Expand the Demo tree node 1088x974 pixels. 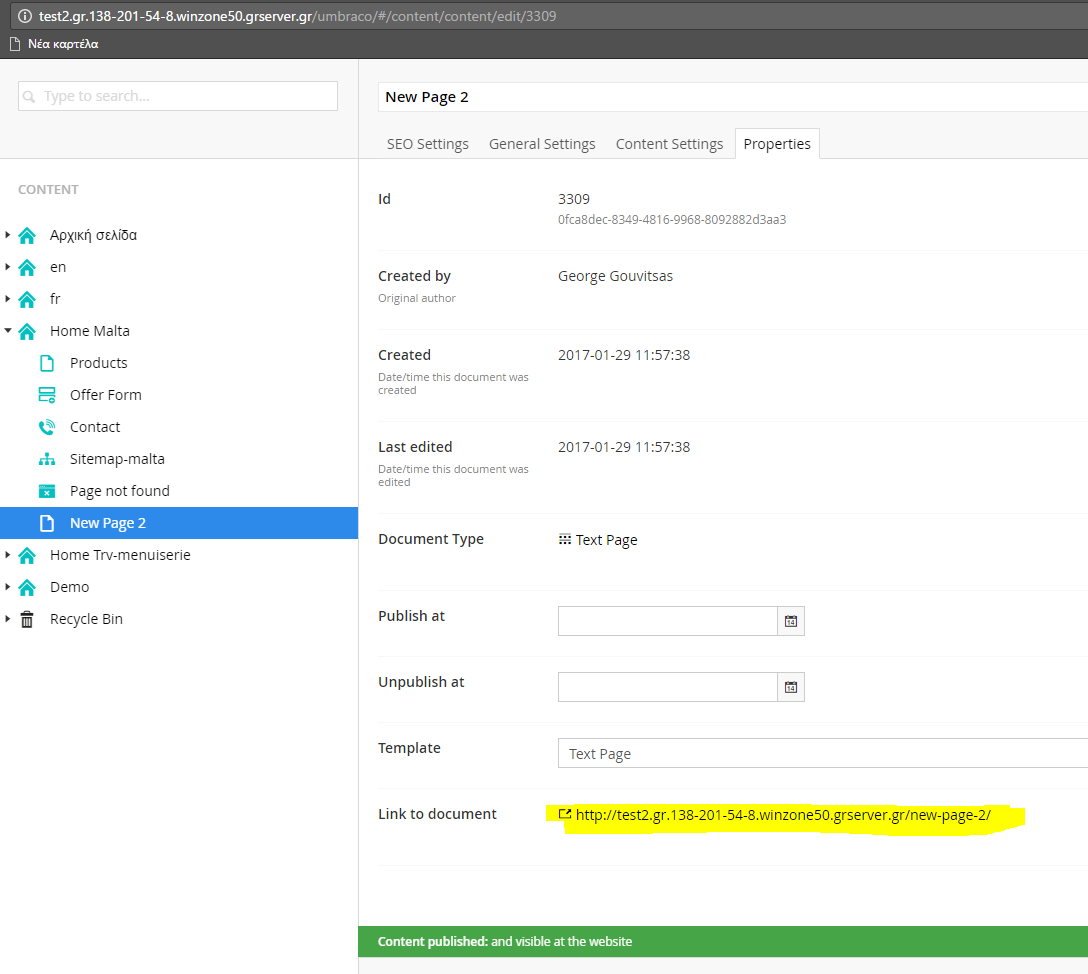click(8, 587)
